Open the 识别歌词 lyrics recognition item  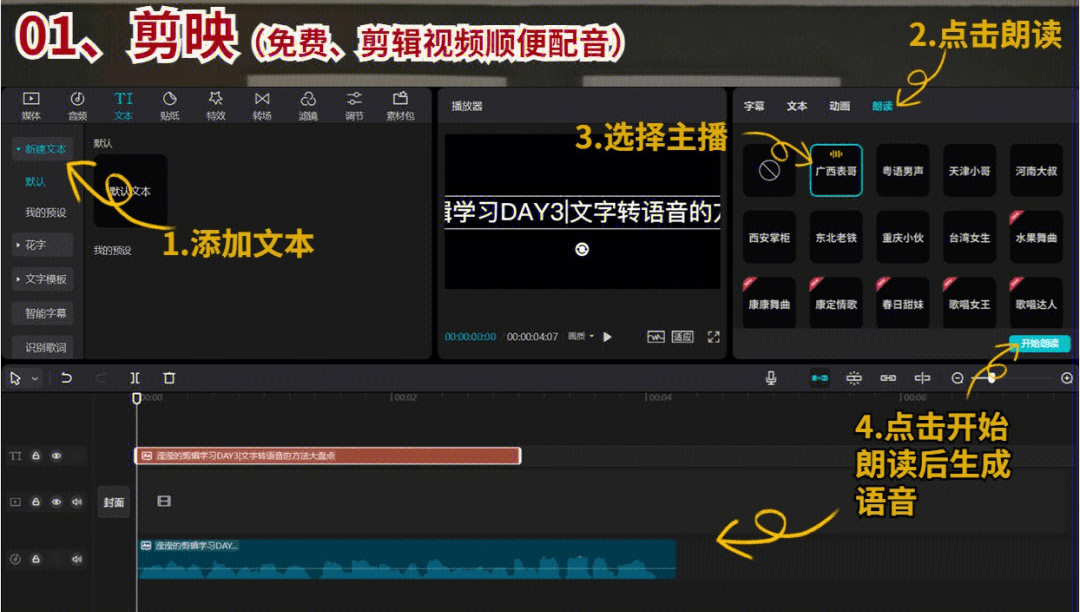42,348
